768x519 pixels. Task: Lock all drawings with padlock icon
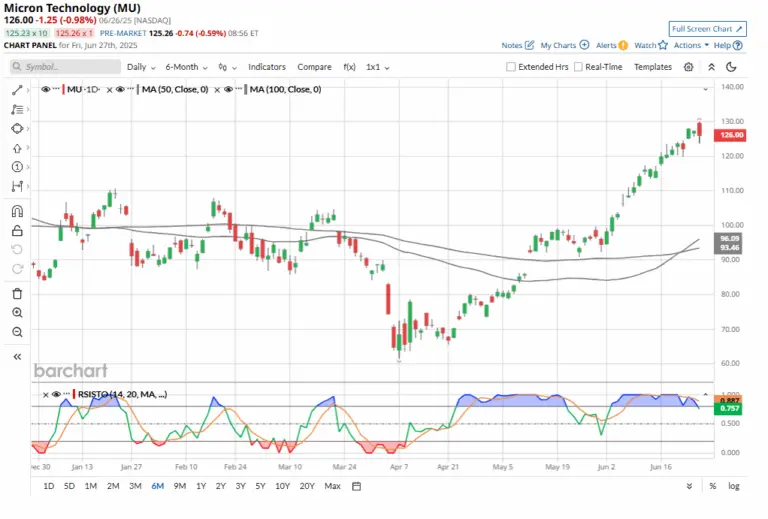(x=17, y=230)
